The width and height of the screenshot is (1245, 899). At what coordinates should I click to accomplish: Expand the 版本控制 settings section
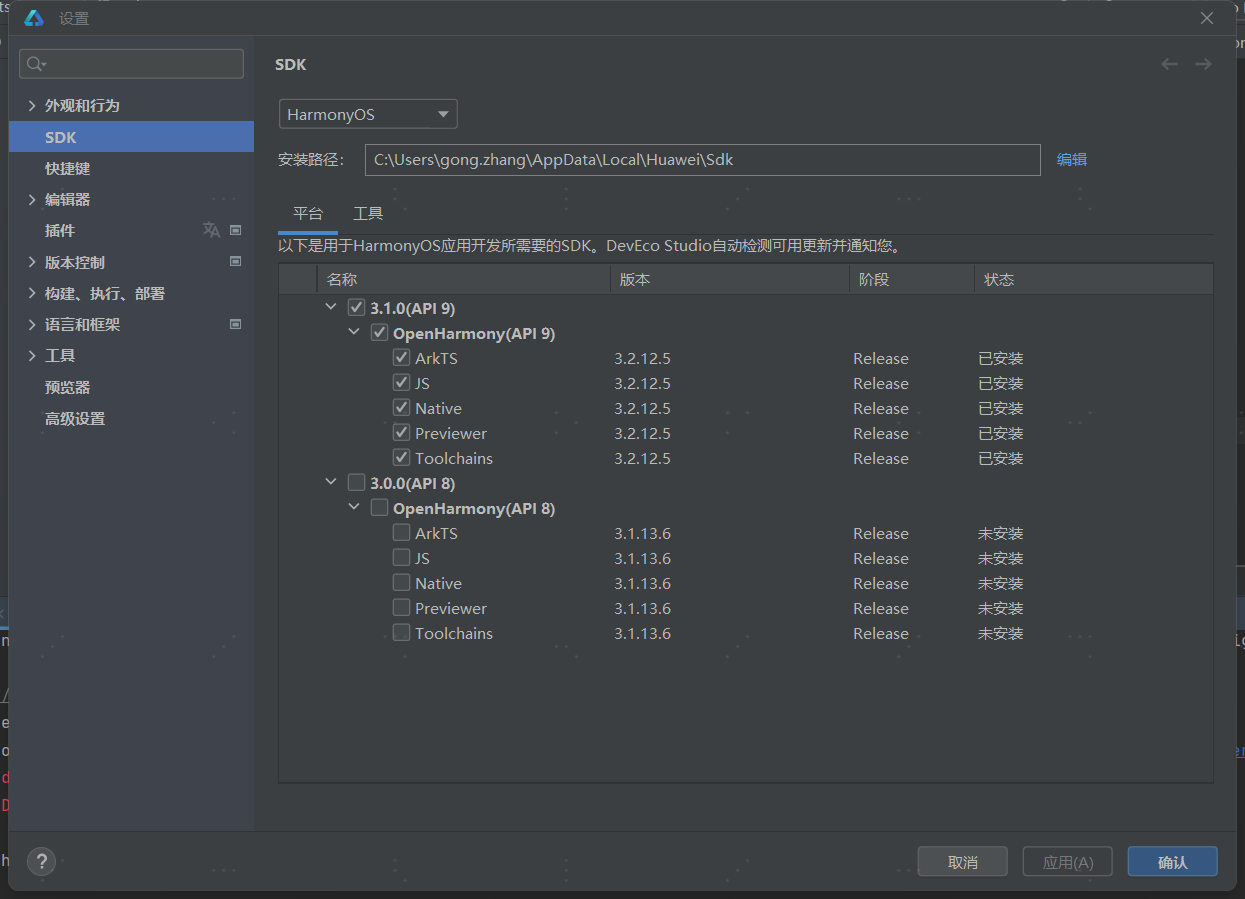coord(32,262)
